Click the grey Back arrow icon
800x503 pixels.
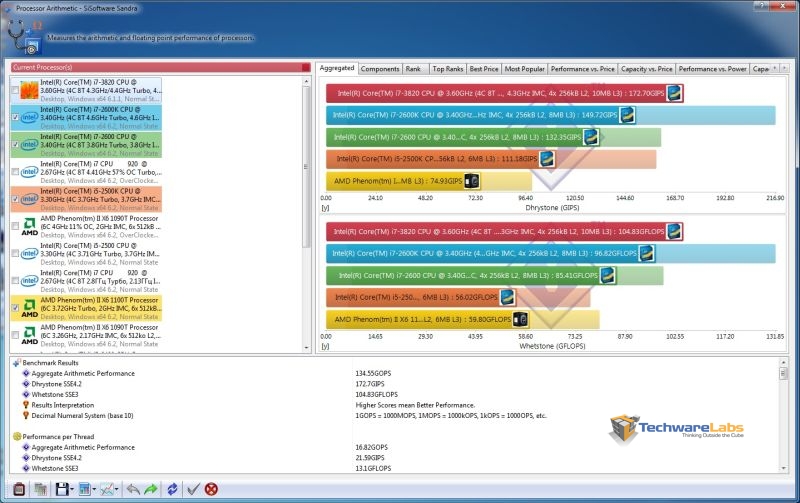(133, 489)
